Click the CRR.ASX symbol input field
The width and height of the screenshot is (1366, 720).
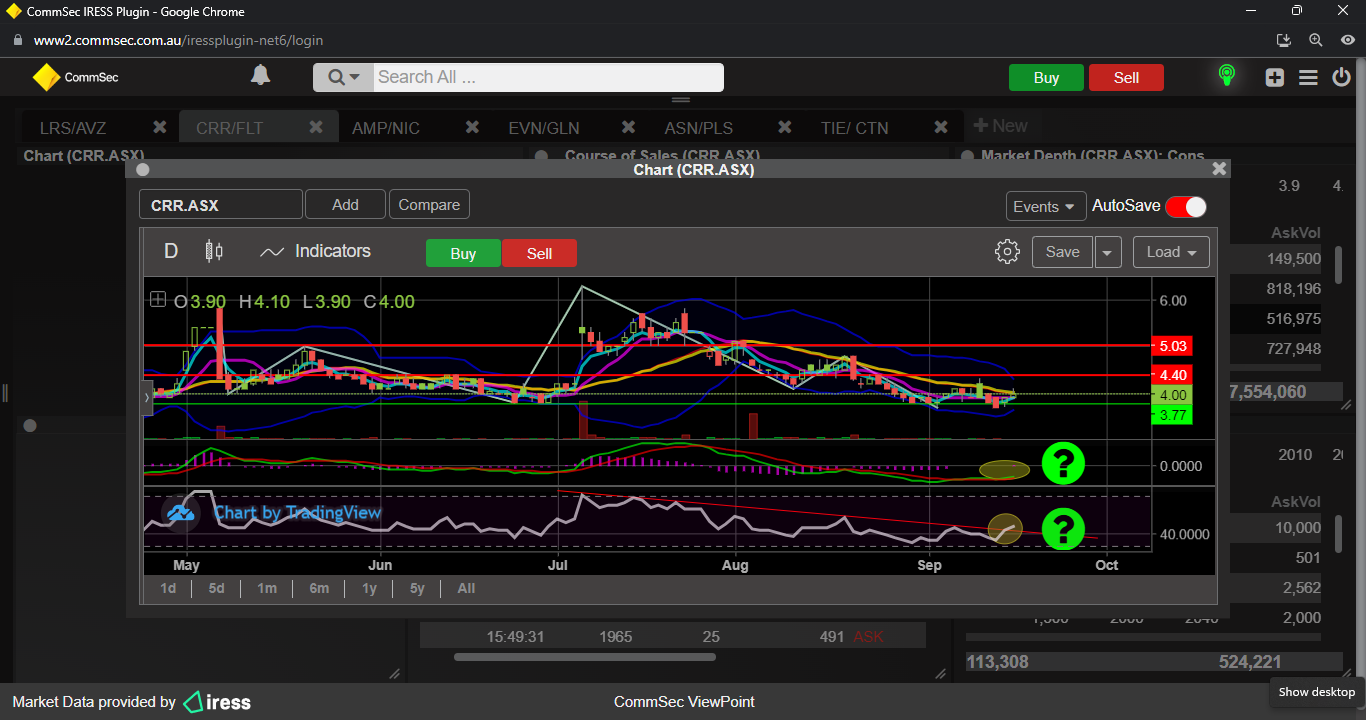[x=221, y=205]
